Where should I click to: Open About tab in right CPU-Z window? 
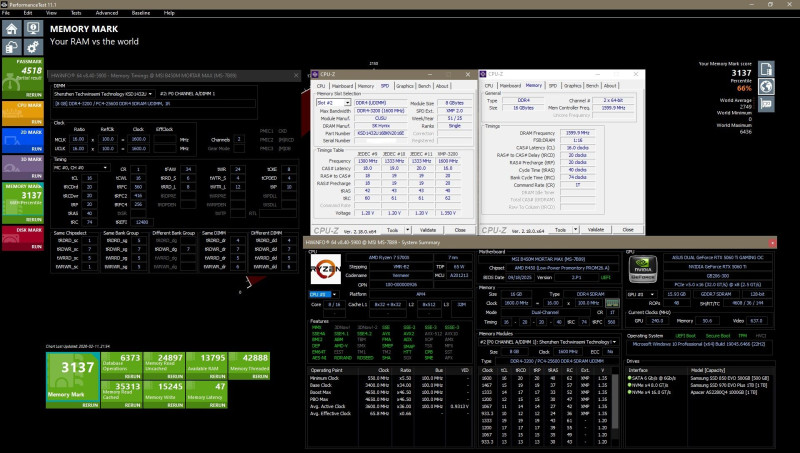pos(610,86)
